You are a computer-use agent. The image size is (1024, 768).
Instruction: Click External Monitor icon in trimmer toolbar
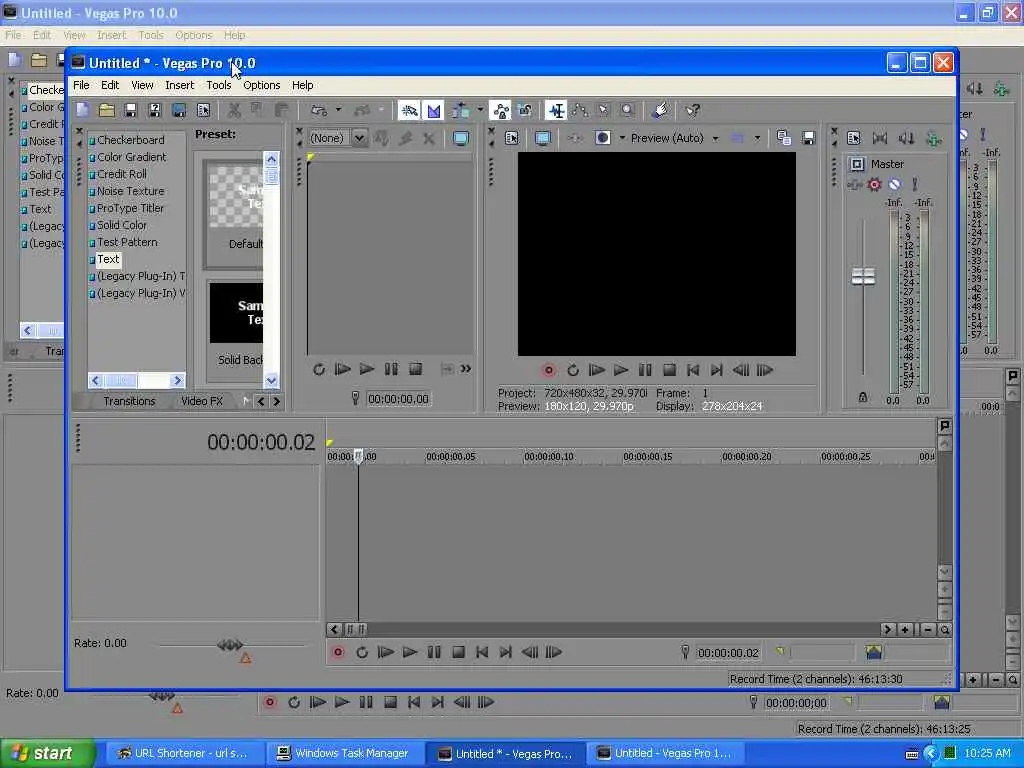click(x=460, y=138)
